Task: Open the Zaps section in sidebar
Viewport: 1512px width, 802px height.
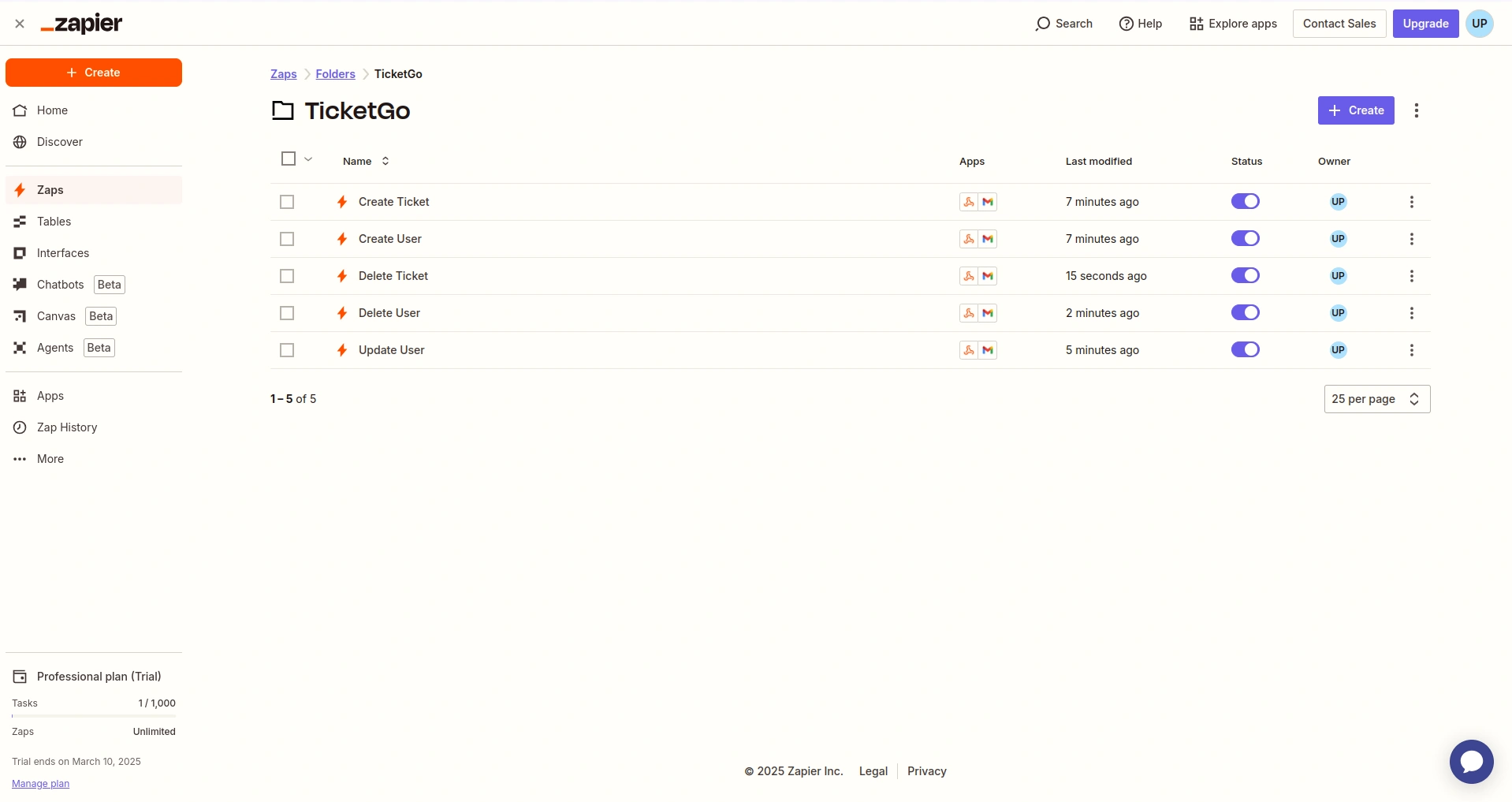Action: 50,189
